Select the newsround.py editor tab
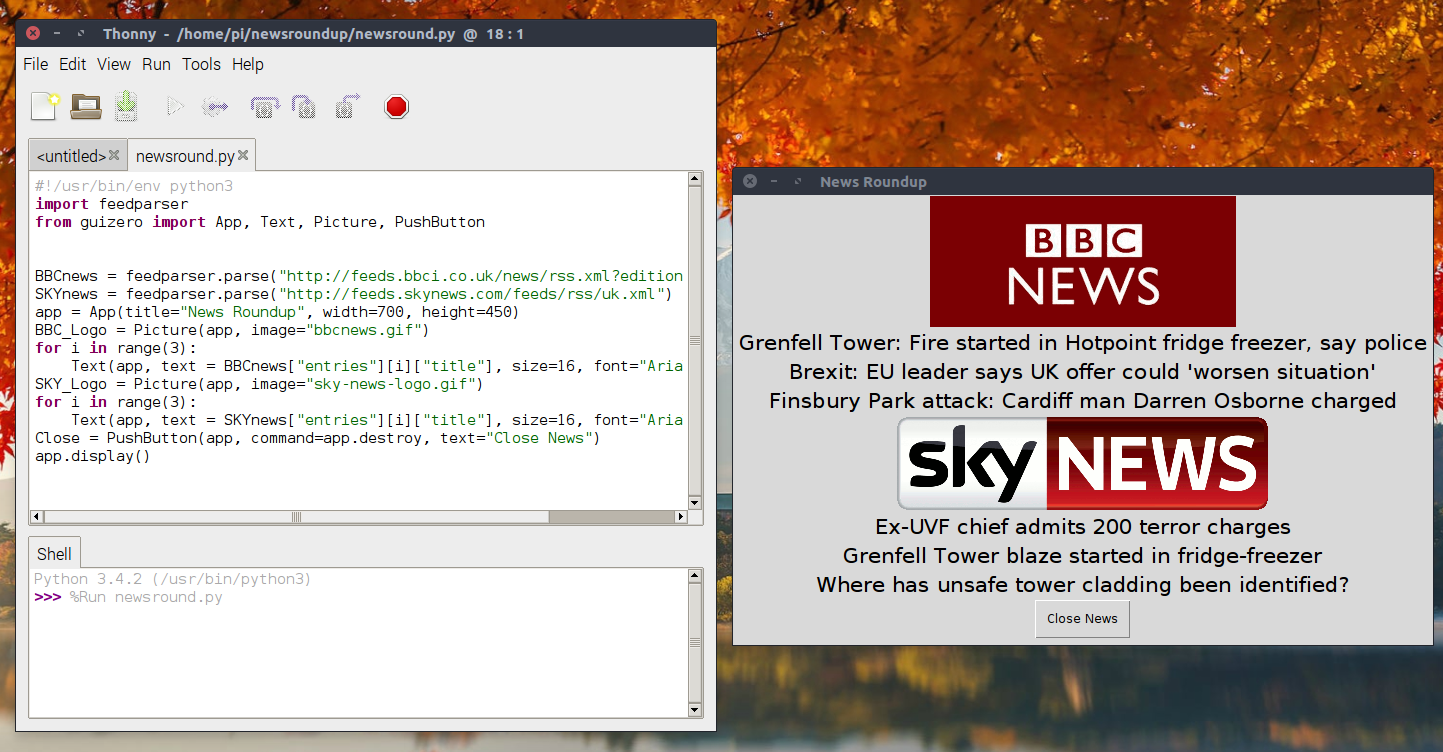 [185, 156]
